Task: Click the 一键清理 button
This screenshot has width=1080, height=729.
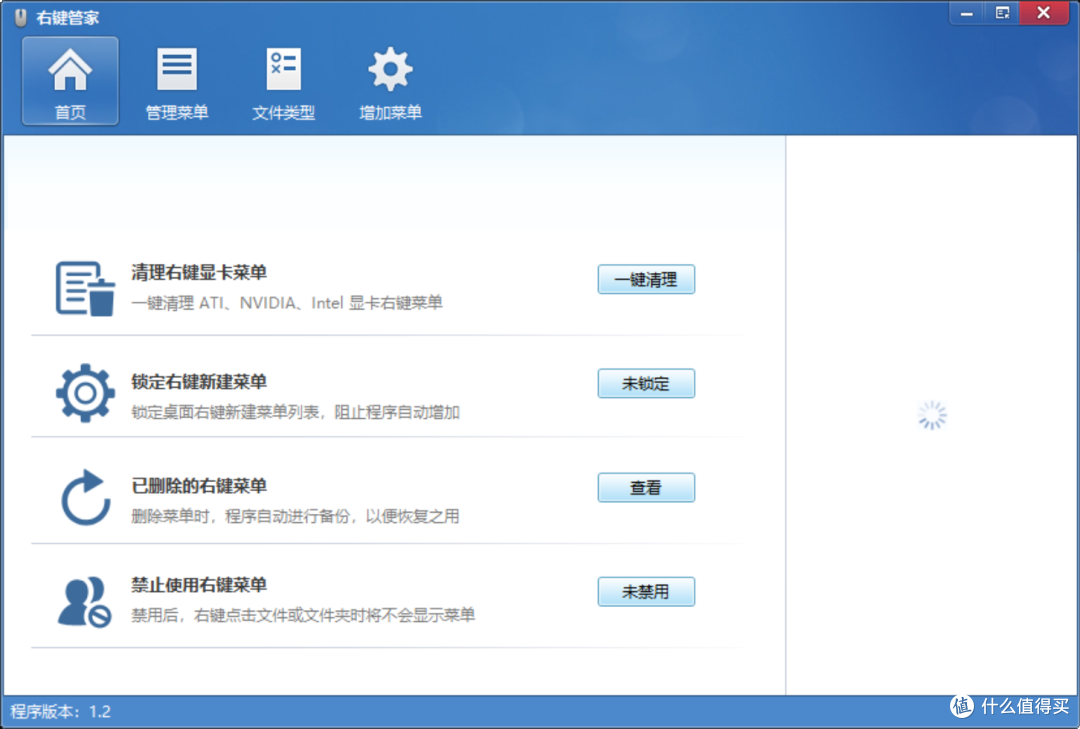Action: pyautogui.click(x=646, y=280)
